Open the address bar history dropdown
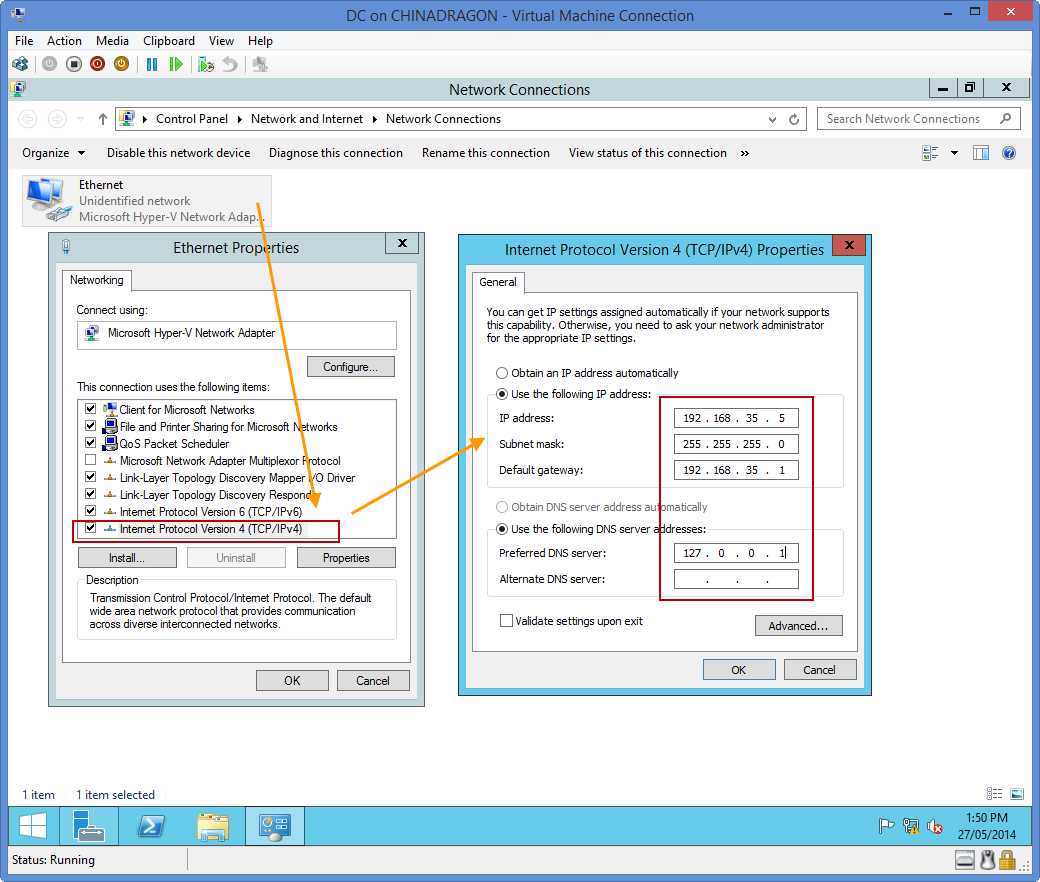This screenshot has height=882, width=1040. (x=772, y=119)
